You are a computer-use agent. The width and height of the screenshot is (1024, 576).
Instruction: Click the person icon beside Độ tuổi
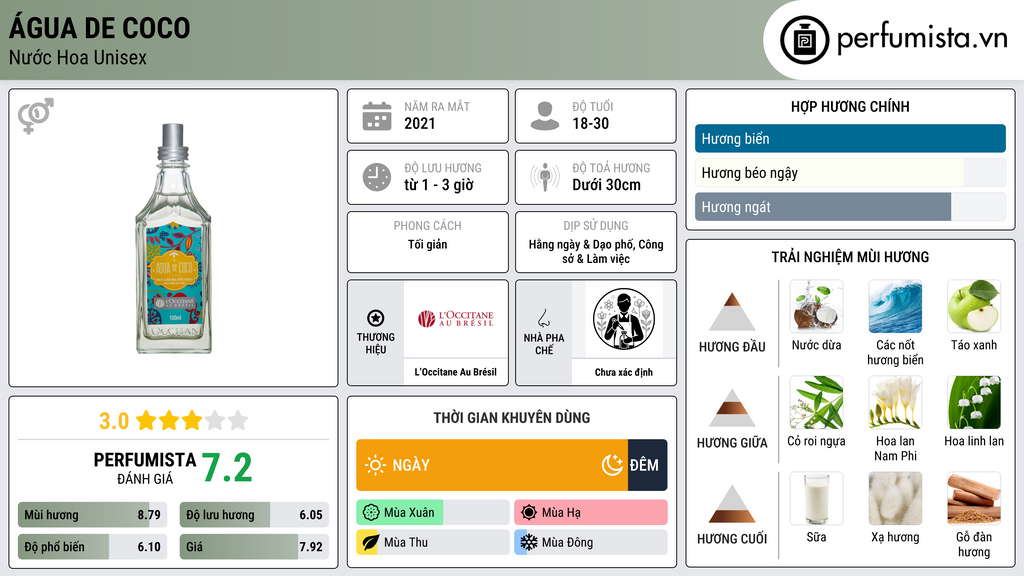(545, 116)
